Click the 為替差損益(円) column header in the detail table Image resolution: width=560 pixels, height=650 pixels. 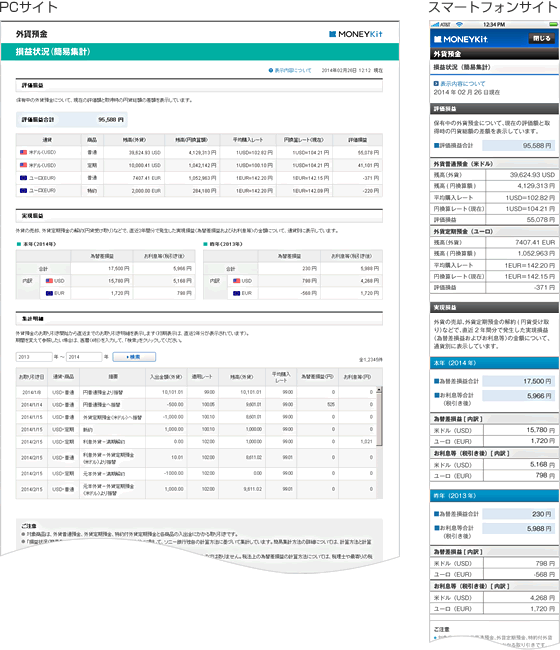(317, 377)
